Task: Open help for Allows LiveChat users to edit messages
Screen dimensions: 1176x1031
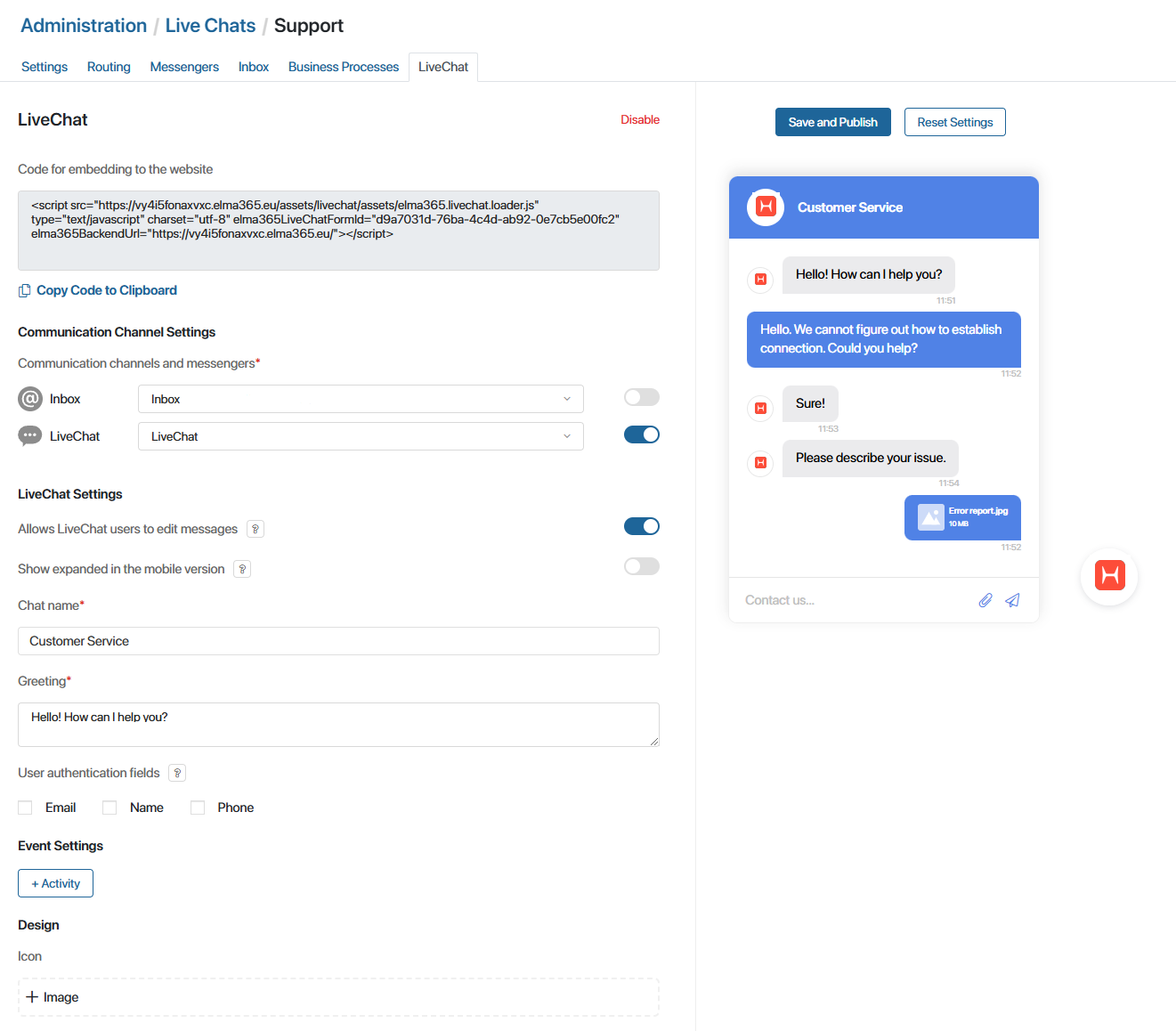Action: [255, 529]
